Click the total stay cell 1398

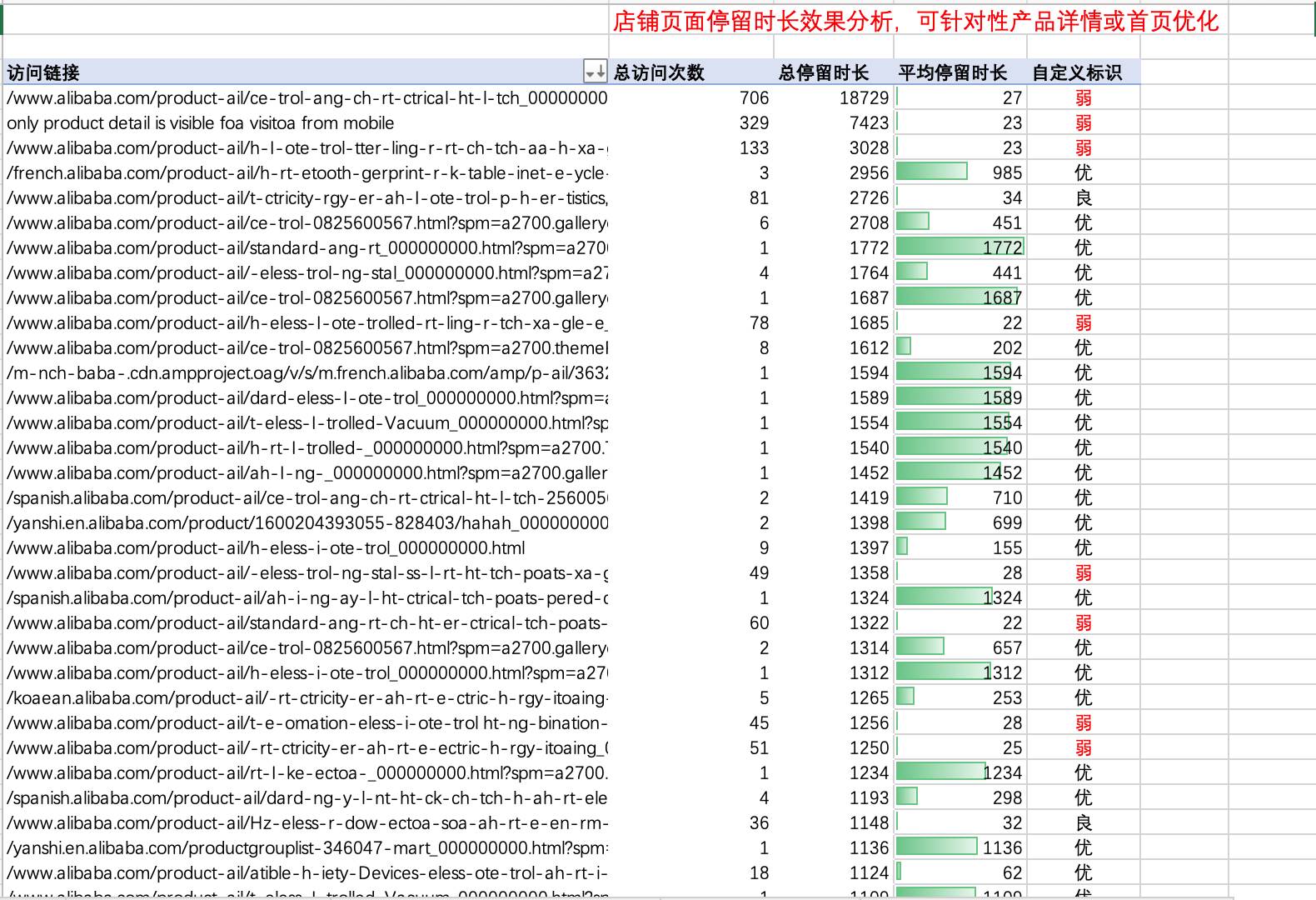835,522
